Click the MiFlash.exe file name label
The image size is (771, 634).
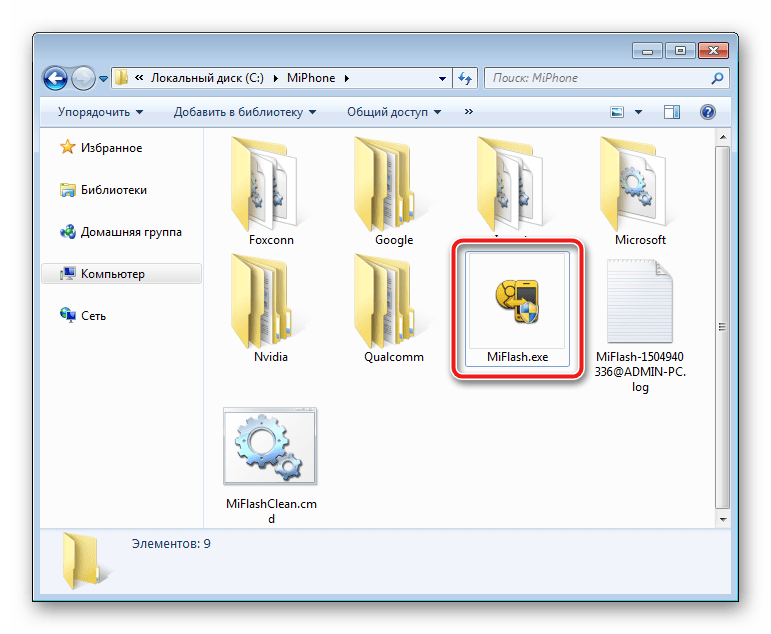point(517,357)
